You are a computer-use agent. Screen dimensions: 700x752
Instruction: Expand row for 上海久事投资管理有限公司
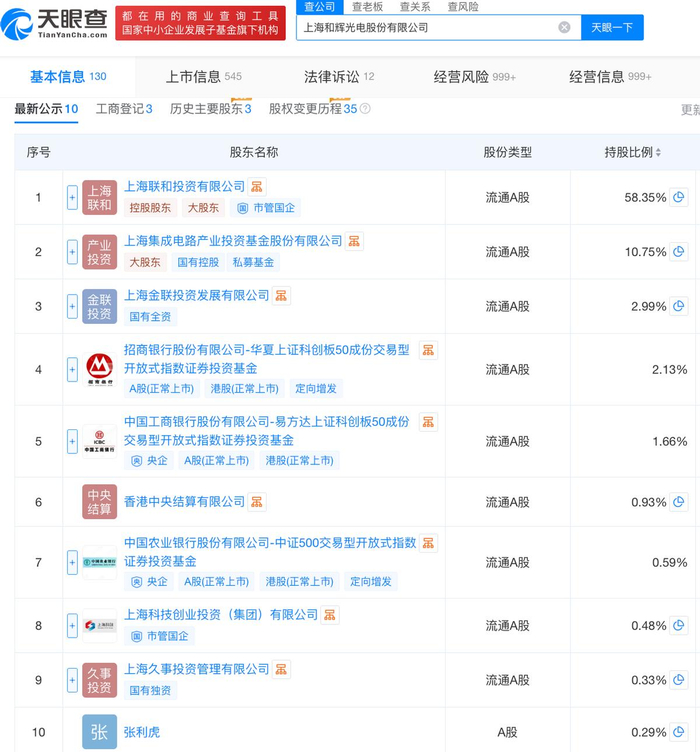tap(72, 680)
